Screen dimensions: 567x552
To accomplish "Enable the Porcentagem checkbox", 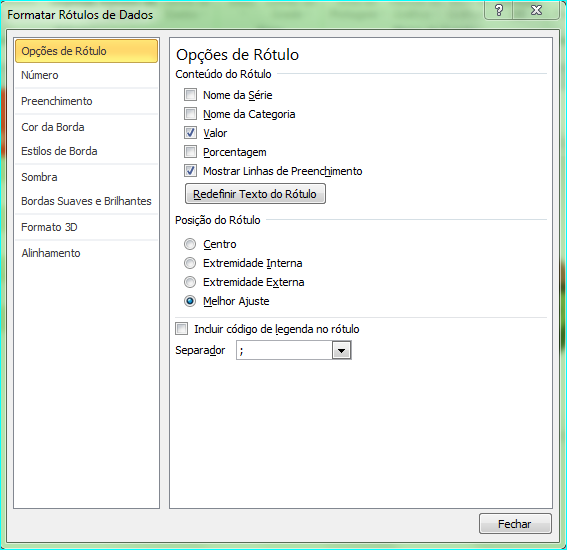I will 190,152.
